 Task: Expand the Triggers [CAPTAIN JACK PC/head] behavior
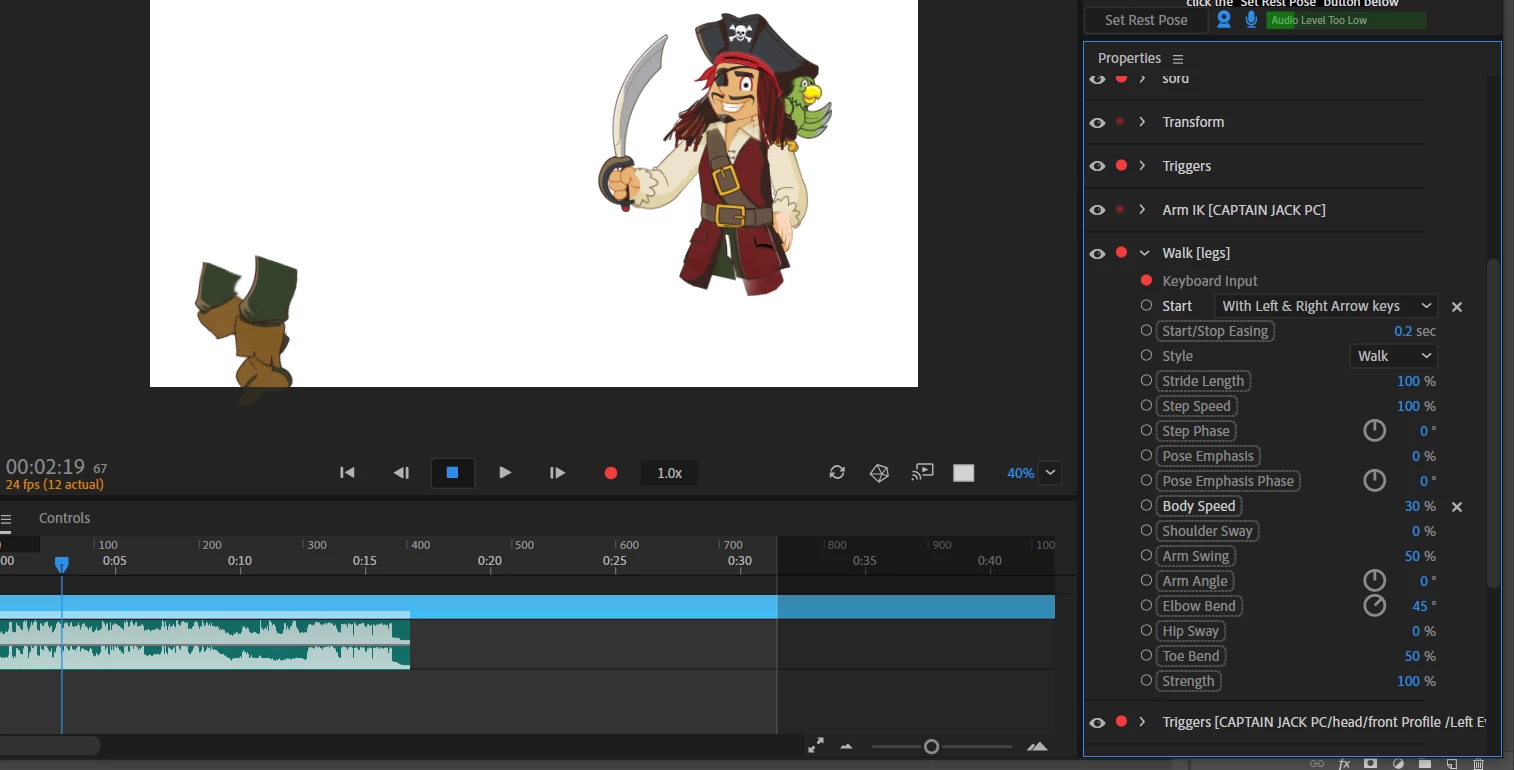1142,722
